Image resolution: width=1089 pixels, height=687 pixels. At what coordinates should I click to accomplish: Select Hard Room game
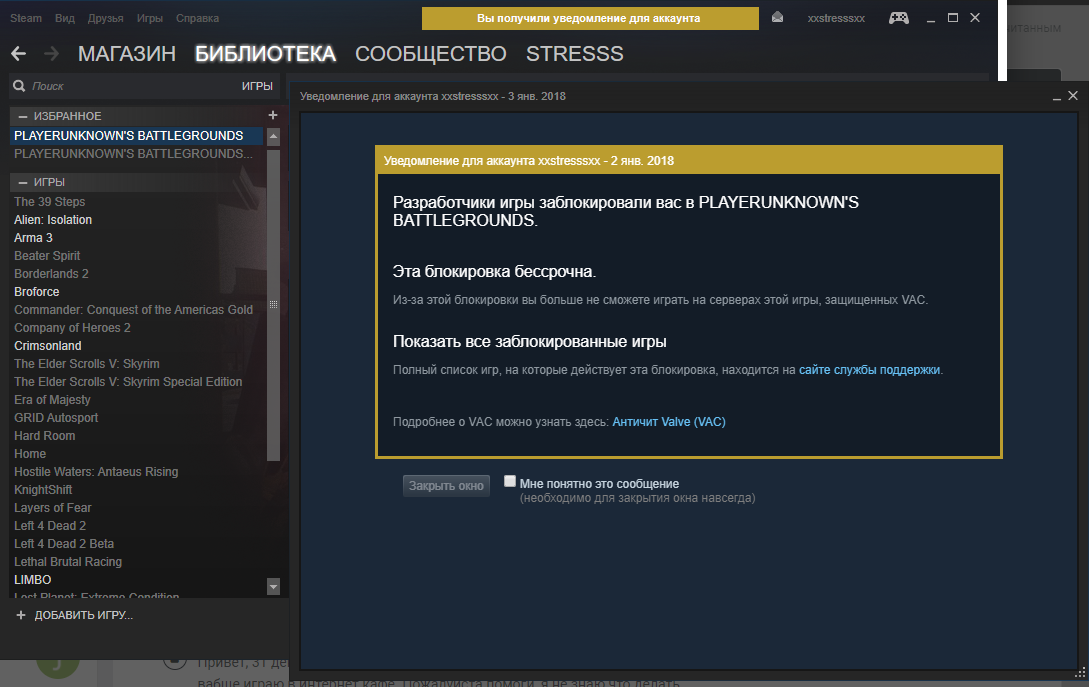(44, 436)
